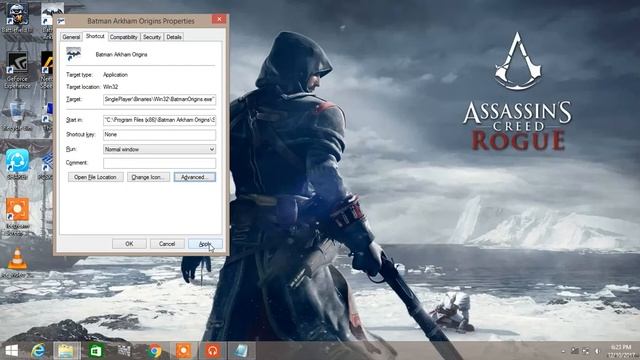The height and width of the screenshot is (360, 640).
Task: Open the orange recorder app in taskbar
Action: tap(183, 351)
